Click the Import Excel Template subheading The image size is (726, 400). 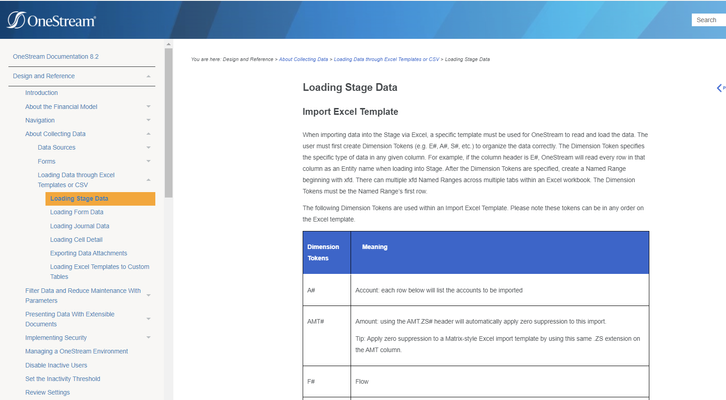(x=350, y=112)
